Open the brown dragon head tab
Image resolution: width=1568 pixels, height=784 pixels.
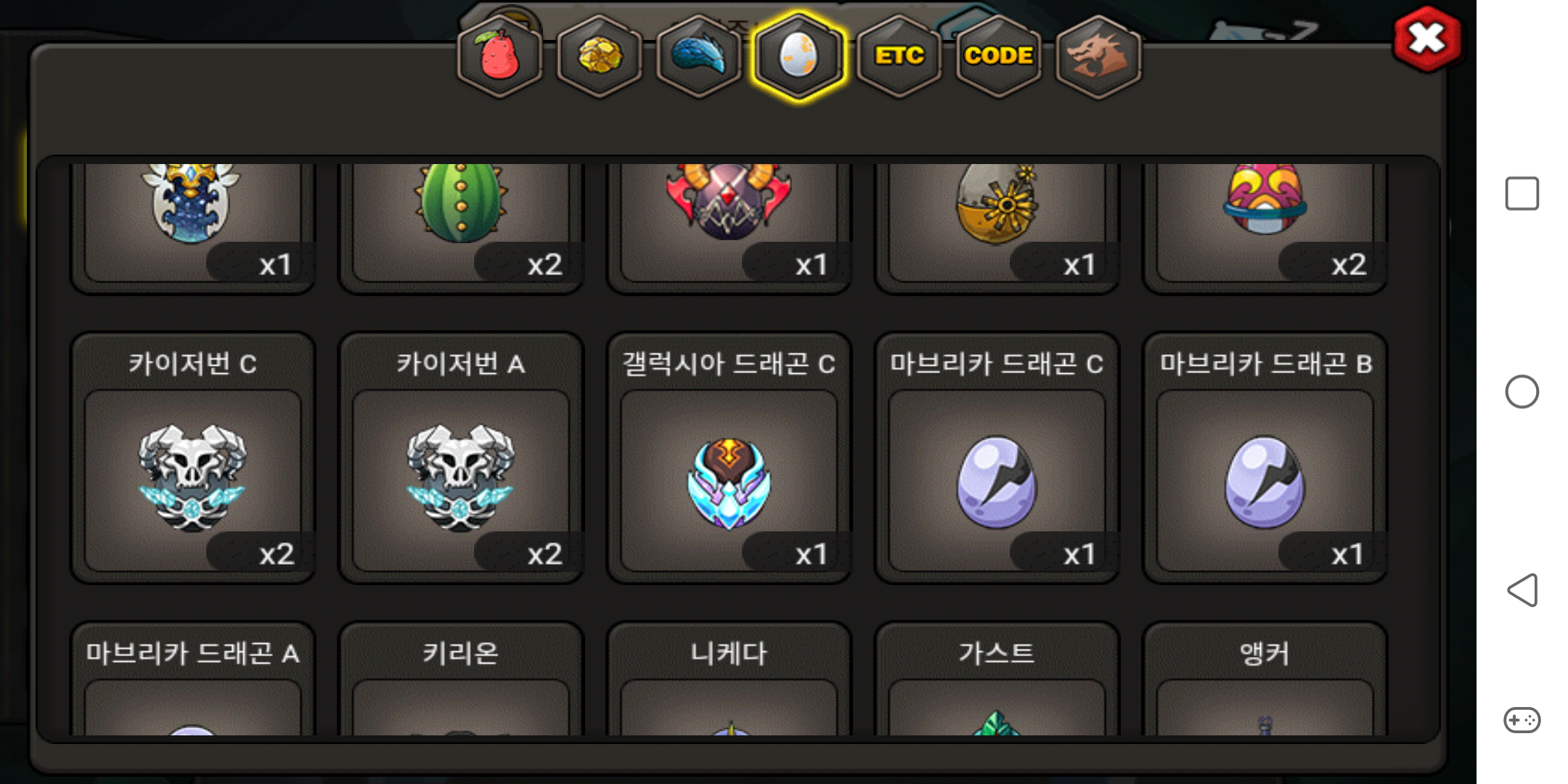pos(1098,56)
